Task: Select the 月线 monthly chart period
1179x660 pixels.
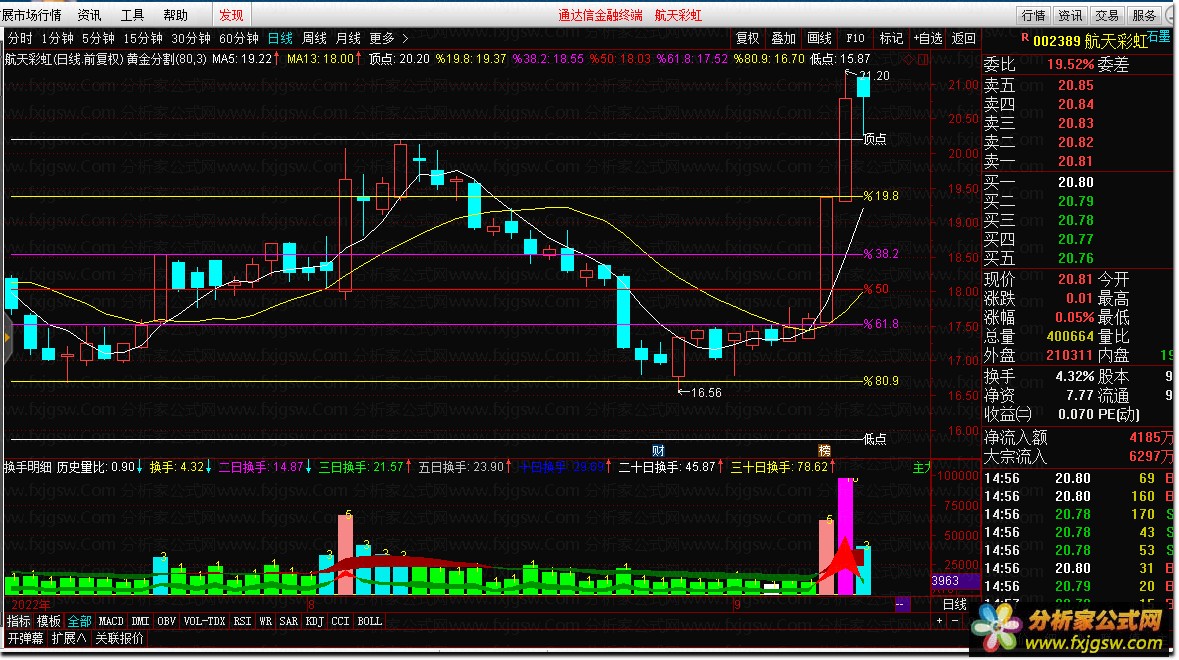Action: 348,38
